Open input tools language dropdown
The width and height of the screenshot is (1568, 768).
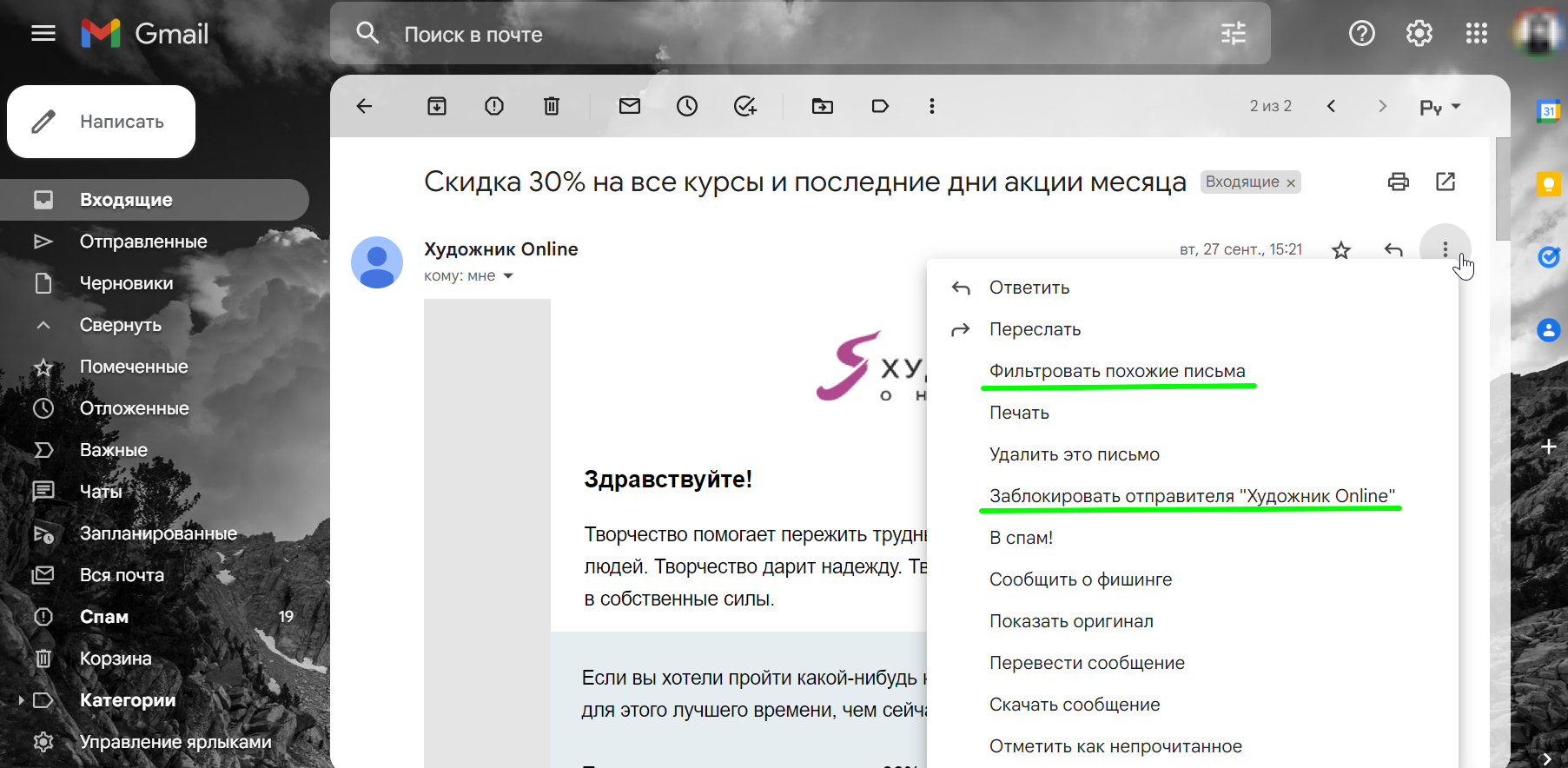[x=1440, y=107]
